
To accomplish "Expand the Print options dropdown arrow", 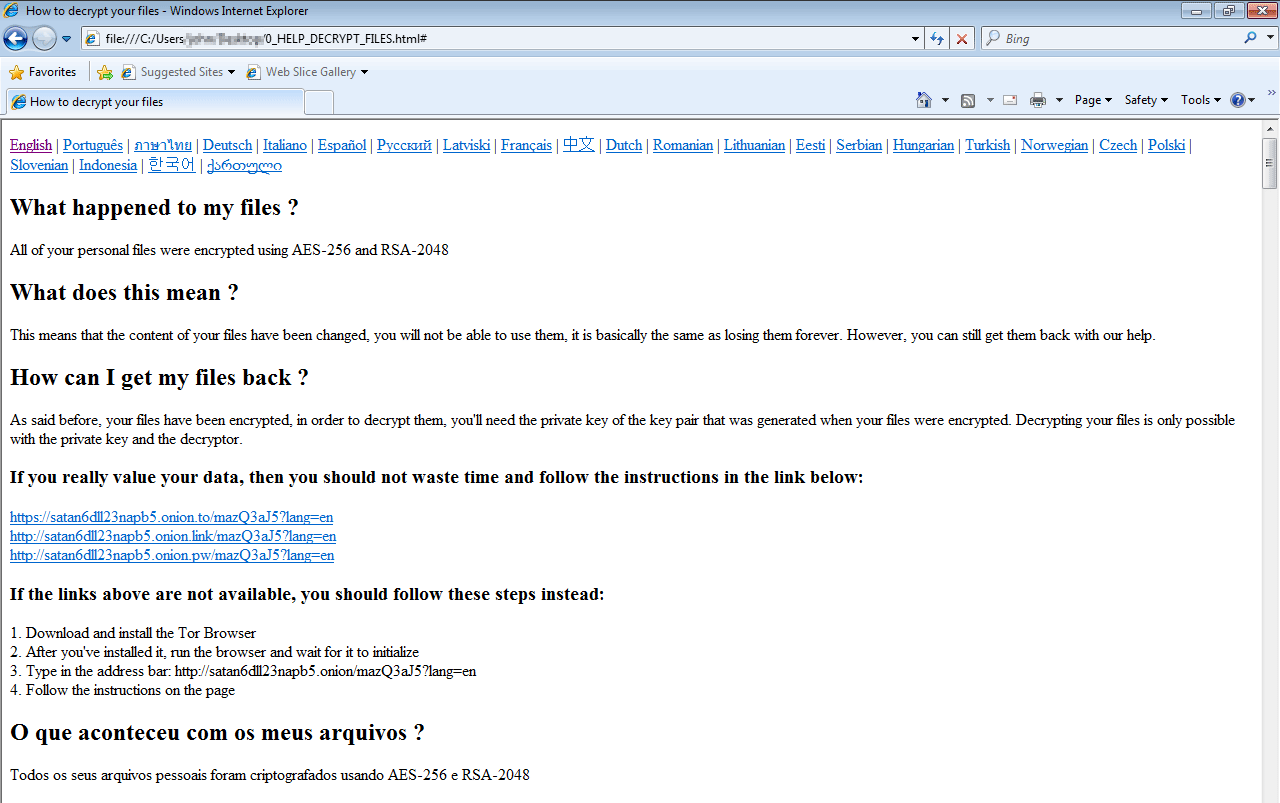I will coord(1059,100).
